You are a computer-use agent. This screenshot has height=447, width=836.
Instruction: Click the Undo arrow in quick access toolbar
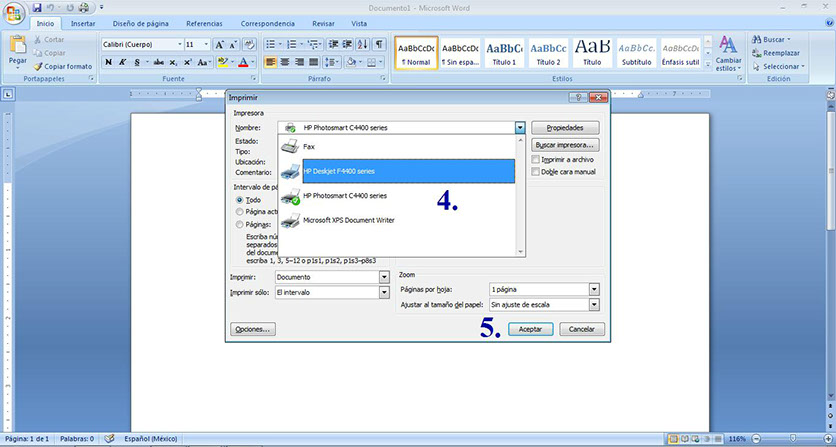click(51, 7)
